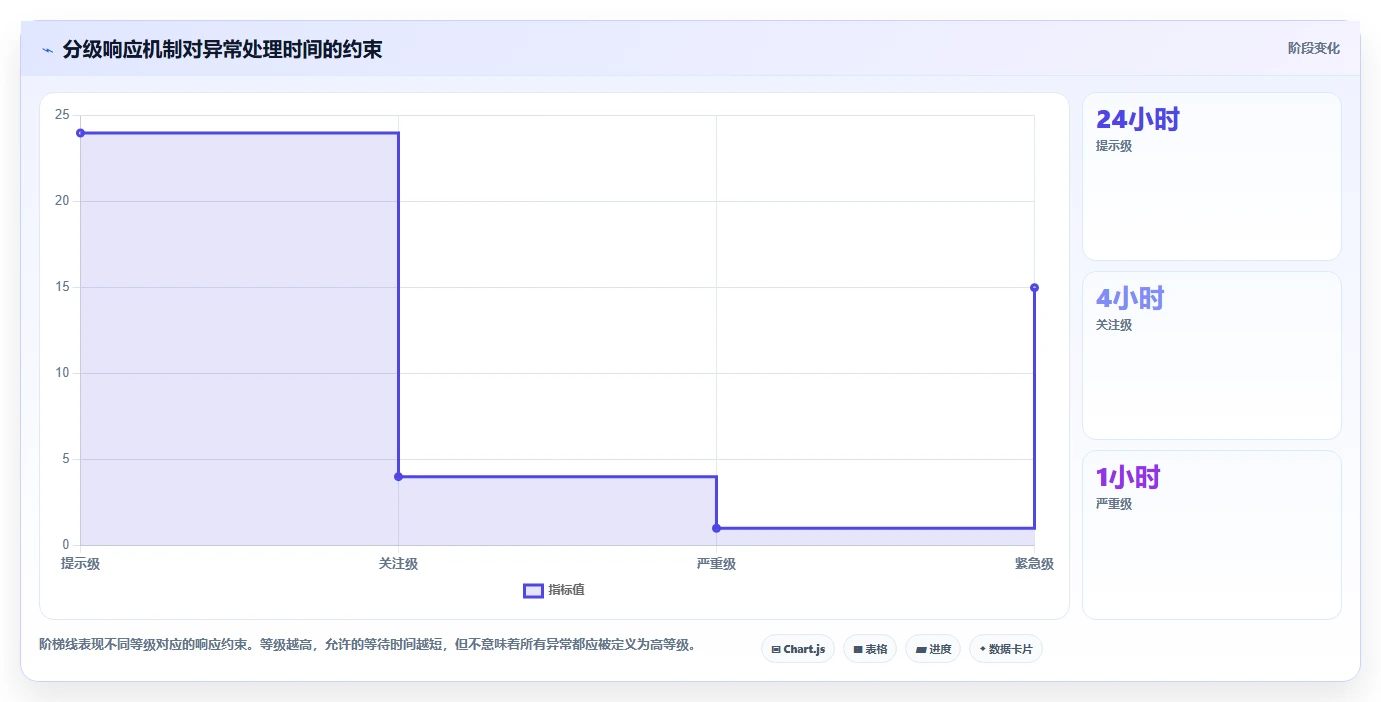Click the footer description starting 阶梯线表现
1381x702 pixels.
click(368, 644)
